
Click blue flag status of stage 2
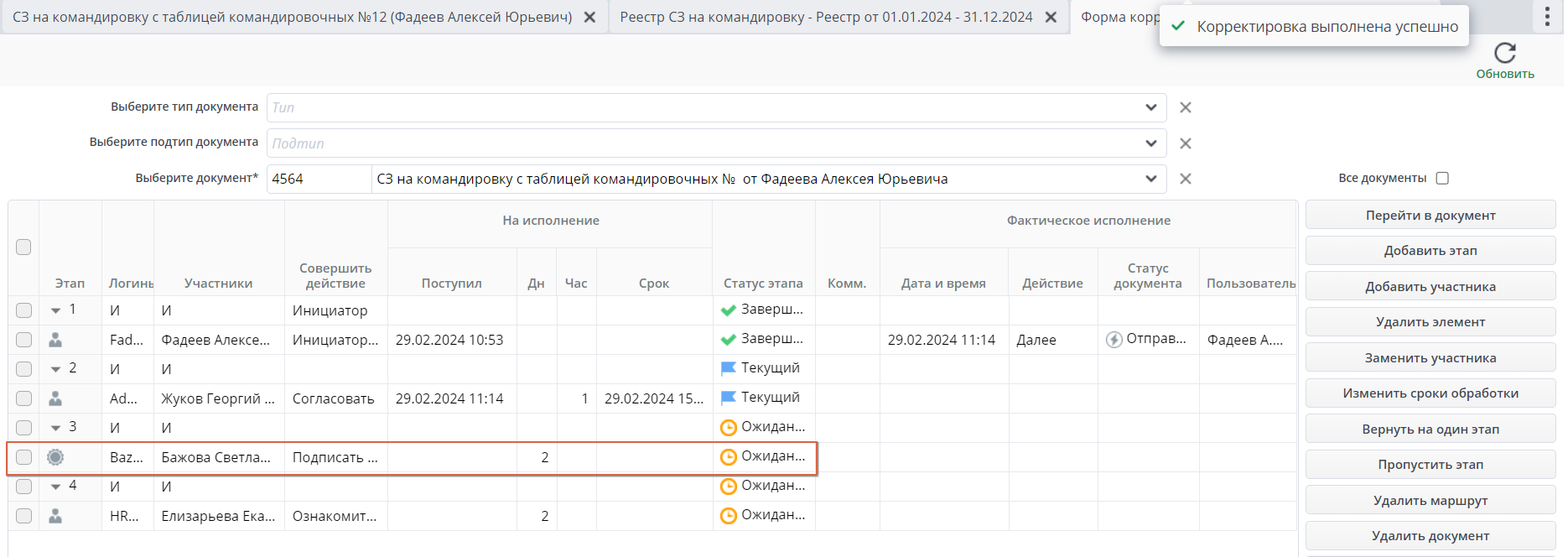(x=728, y=368)
